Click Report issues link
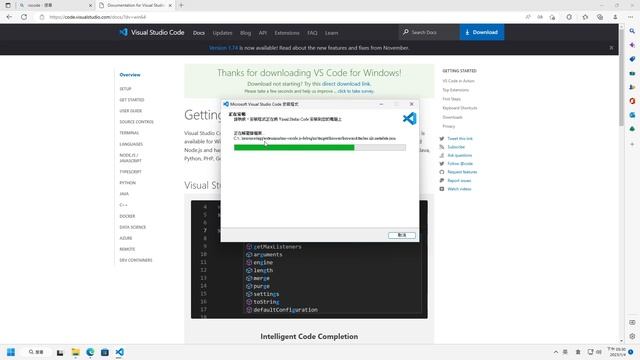This screenshot has width=640, height=360. (x=459, y=180)
